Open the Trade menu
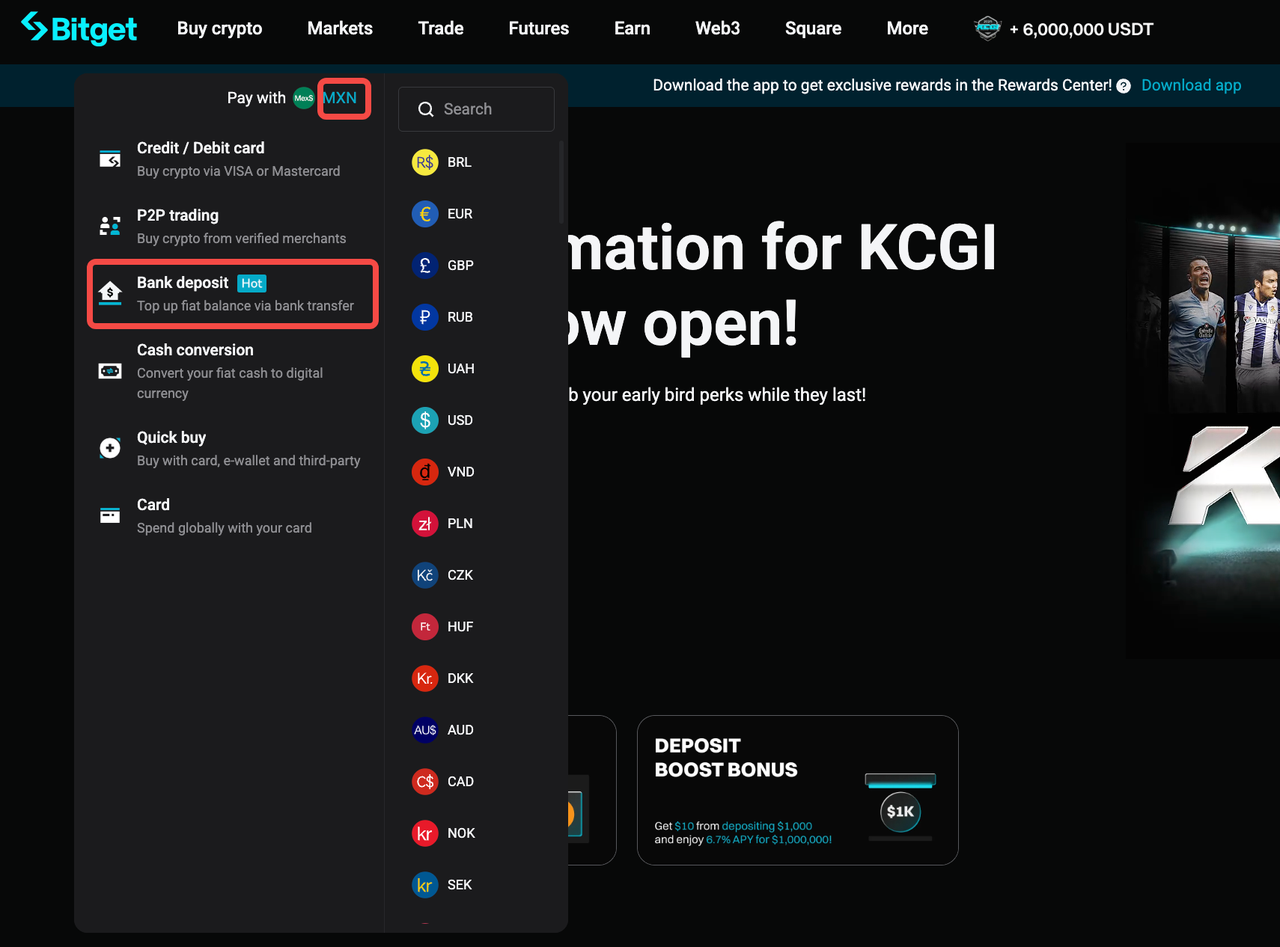Screen dimensions: 1280x947 [441, 28]
